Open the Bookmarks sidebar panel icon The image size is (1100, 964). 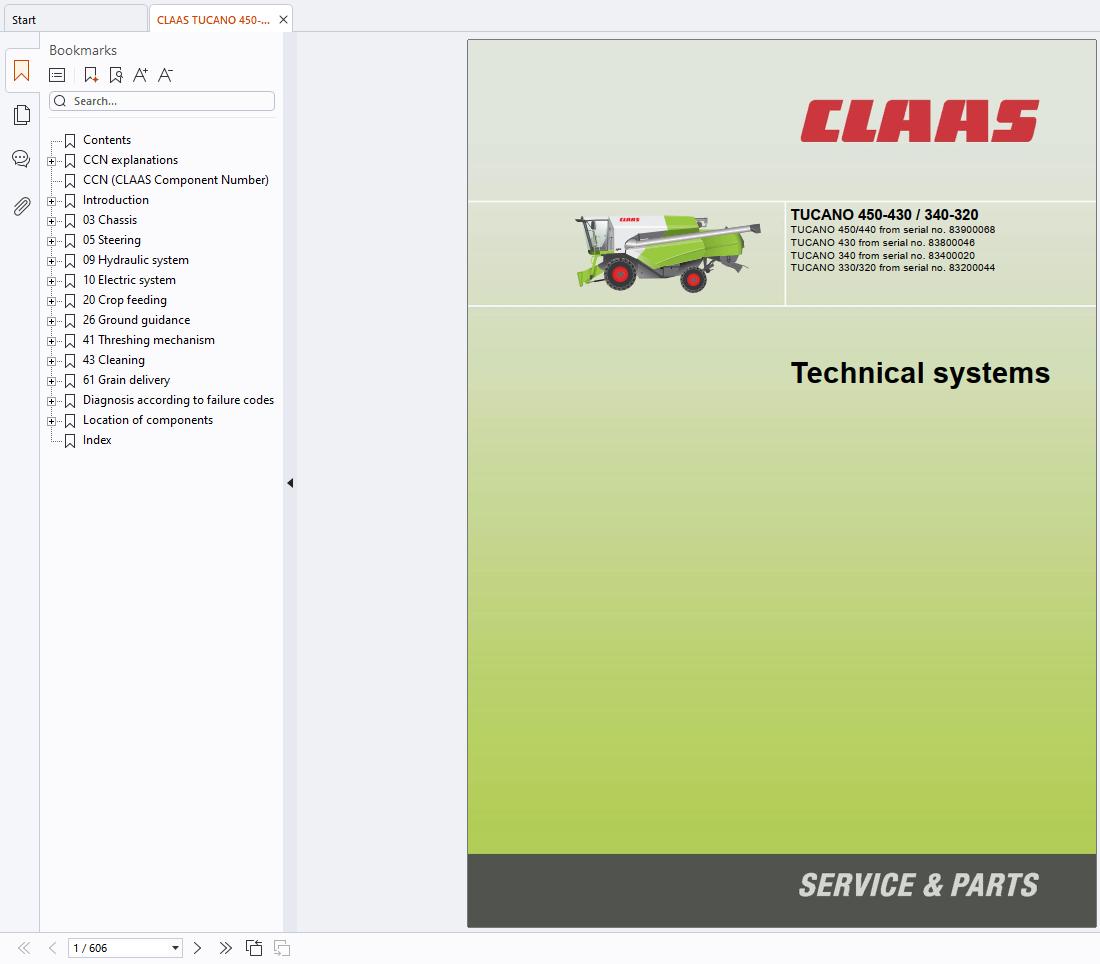(22, 71)
